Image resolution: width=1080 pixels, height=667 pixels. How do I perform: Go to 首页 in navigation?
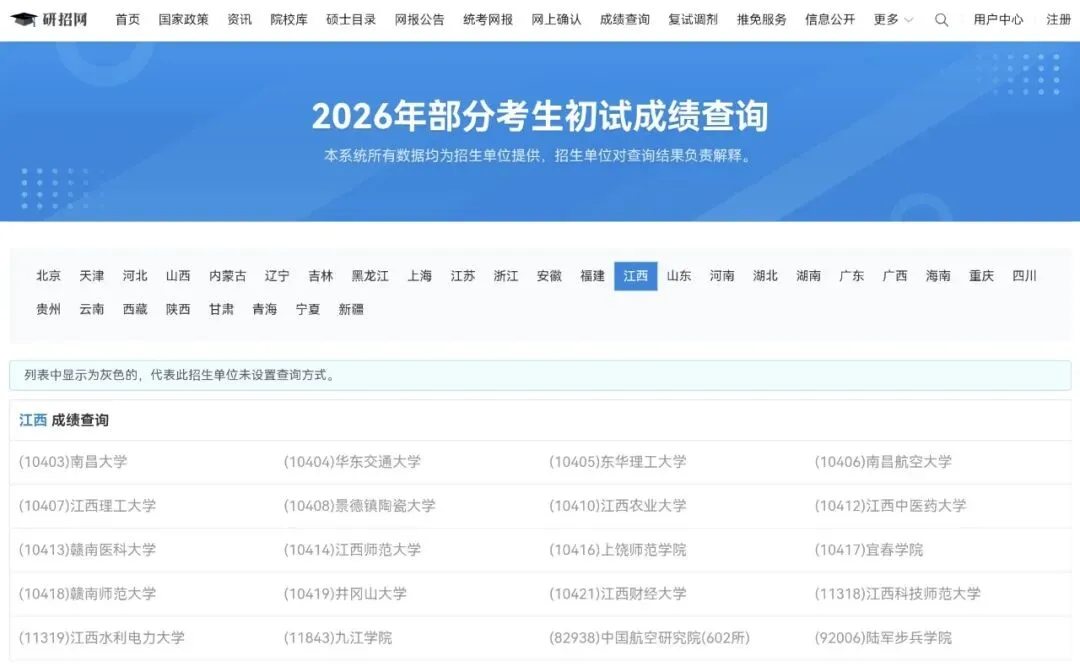tap(127, 19)
